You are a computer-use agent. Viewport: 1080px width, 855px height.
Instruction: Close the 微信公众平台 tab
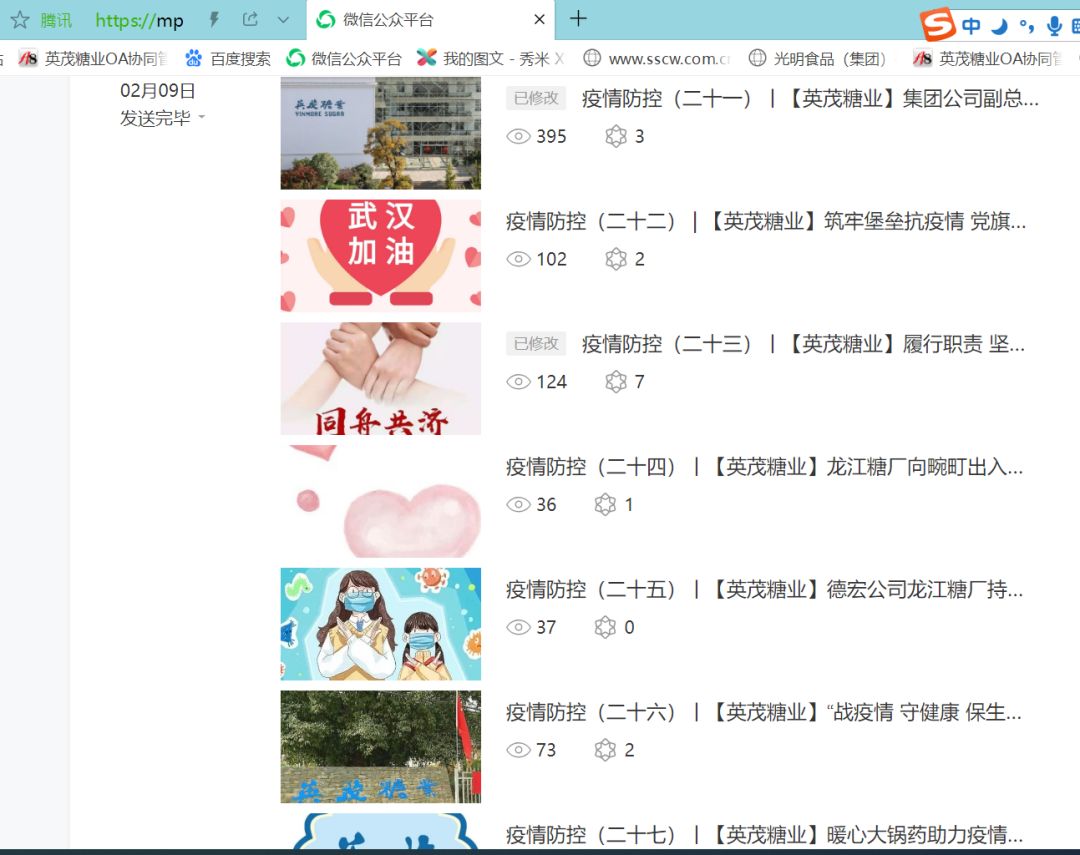(539, 20)
